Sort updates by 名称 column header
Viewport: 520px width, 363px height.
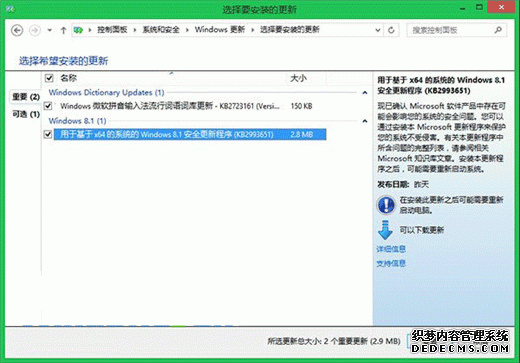[69, 78]
